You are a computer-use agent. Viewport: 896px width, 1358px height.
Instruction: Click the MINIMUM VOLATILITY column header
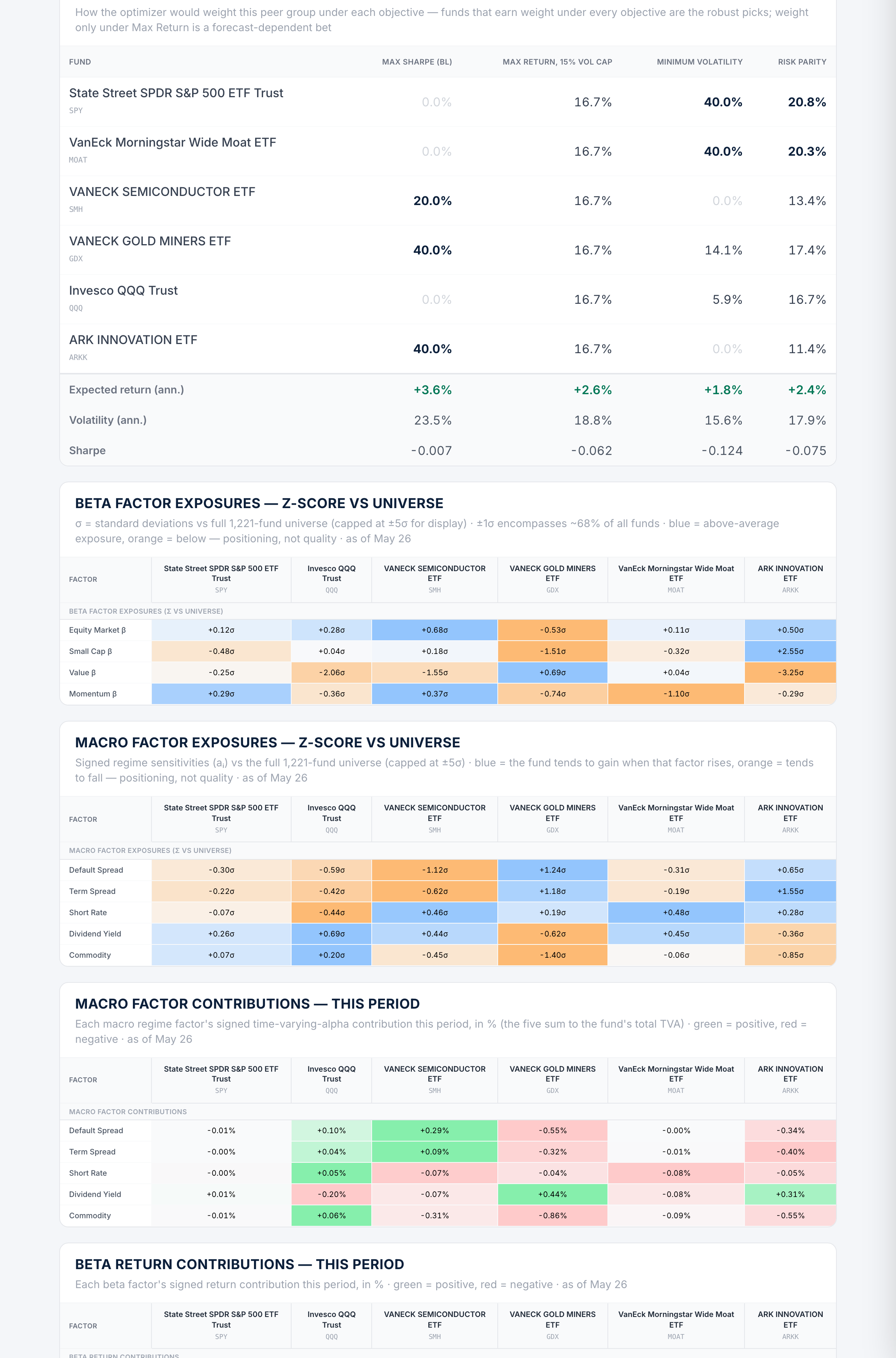[x=699, y=62]
